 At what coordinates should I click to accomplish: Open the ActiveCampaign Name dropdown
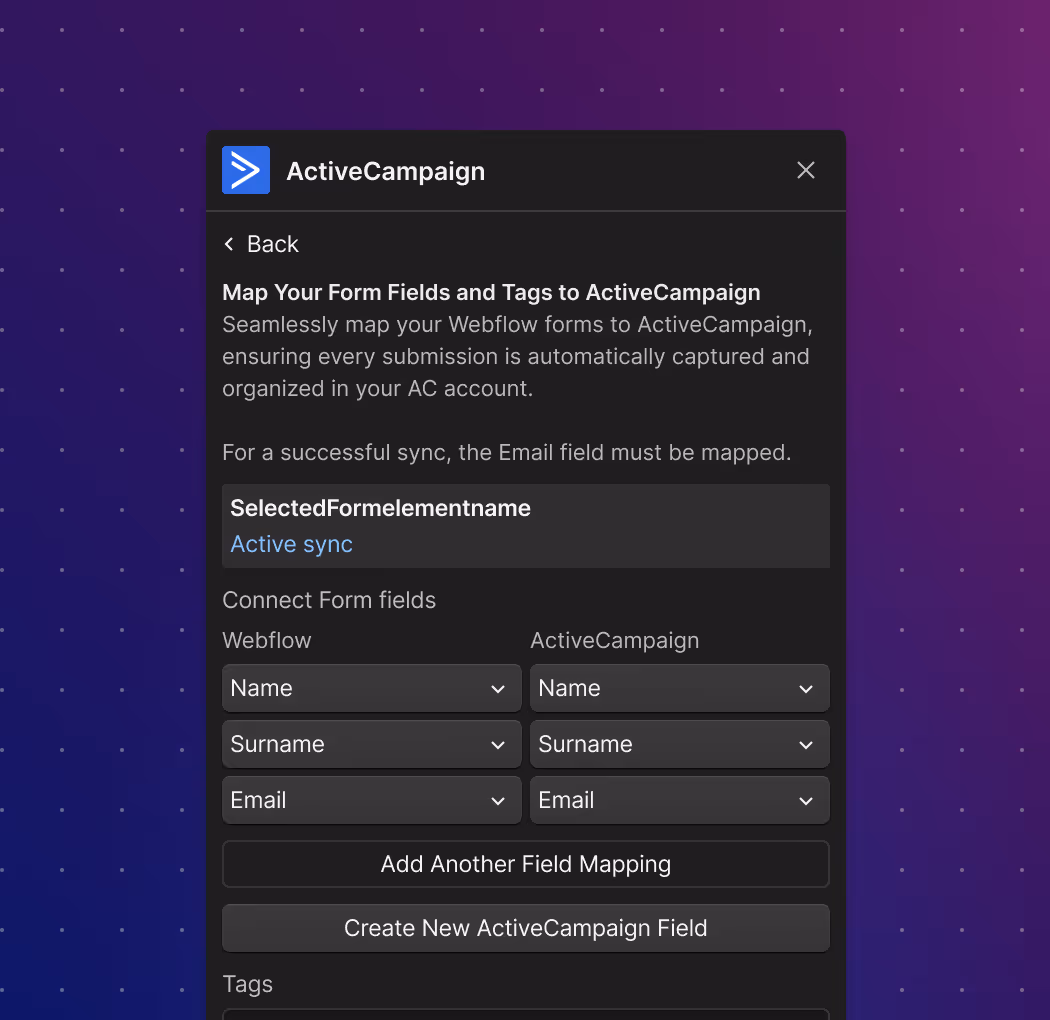[680, 688]
